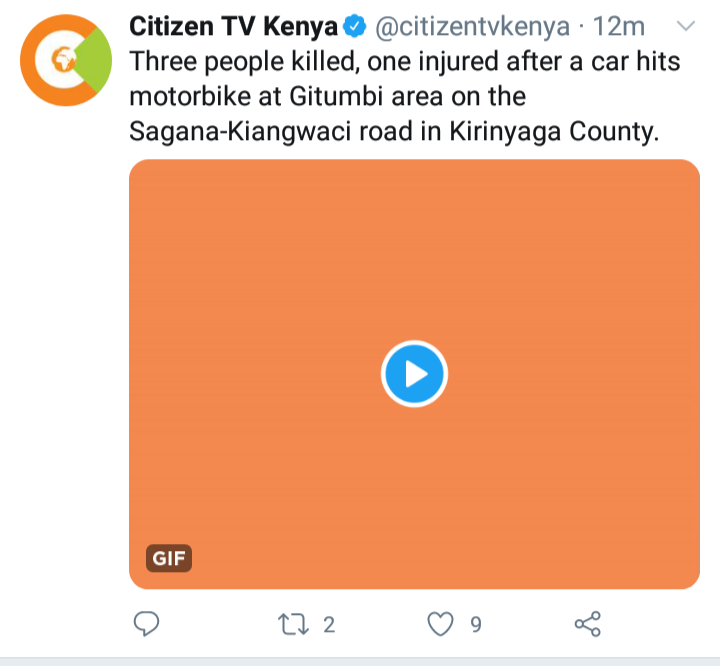
Task: Click the Citizen TV Kenya profile logo
Action: click(x=66, y=60)
